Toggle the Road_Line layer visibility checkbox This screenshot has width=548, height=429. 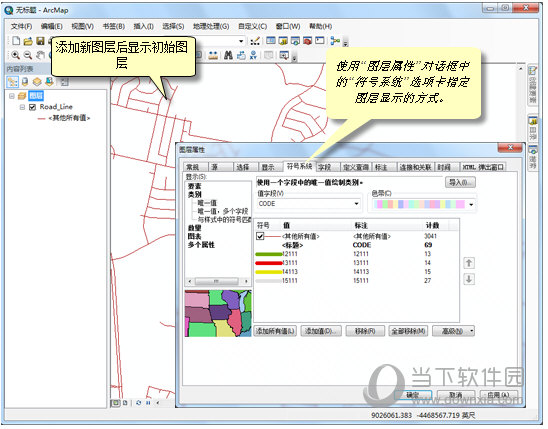tap(33, 107)
